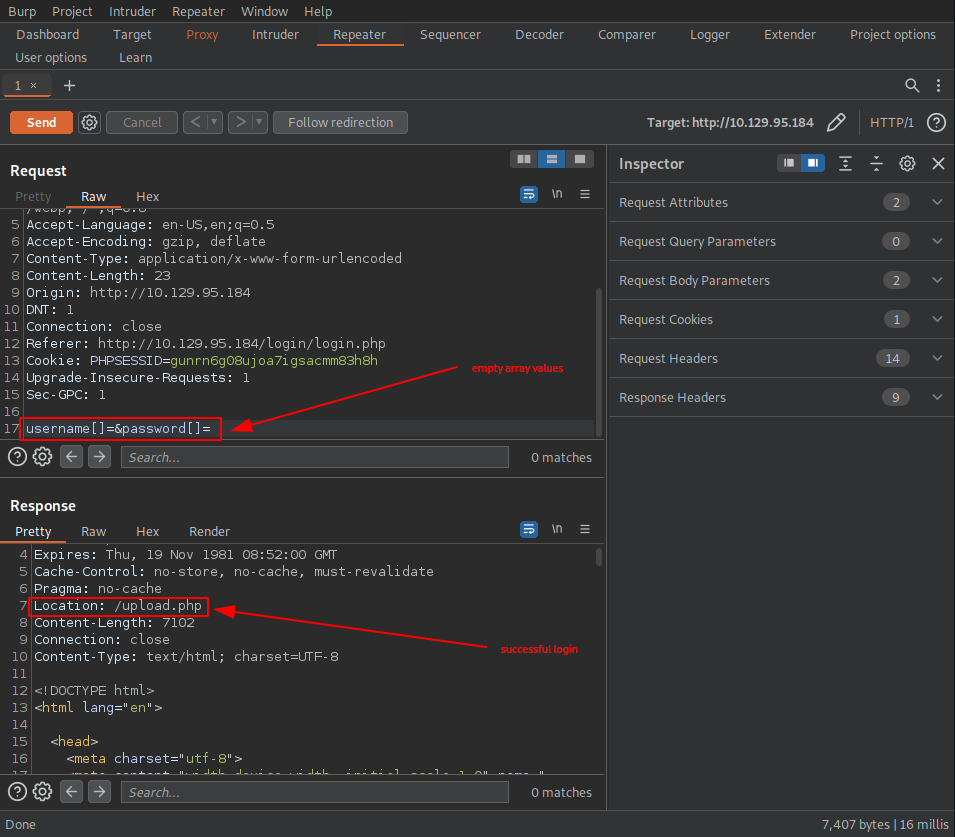Click the Repeater search magnifier icon
This screenshot has height=837, width=955.
(912, 85)
